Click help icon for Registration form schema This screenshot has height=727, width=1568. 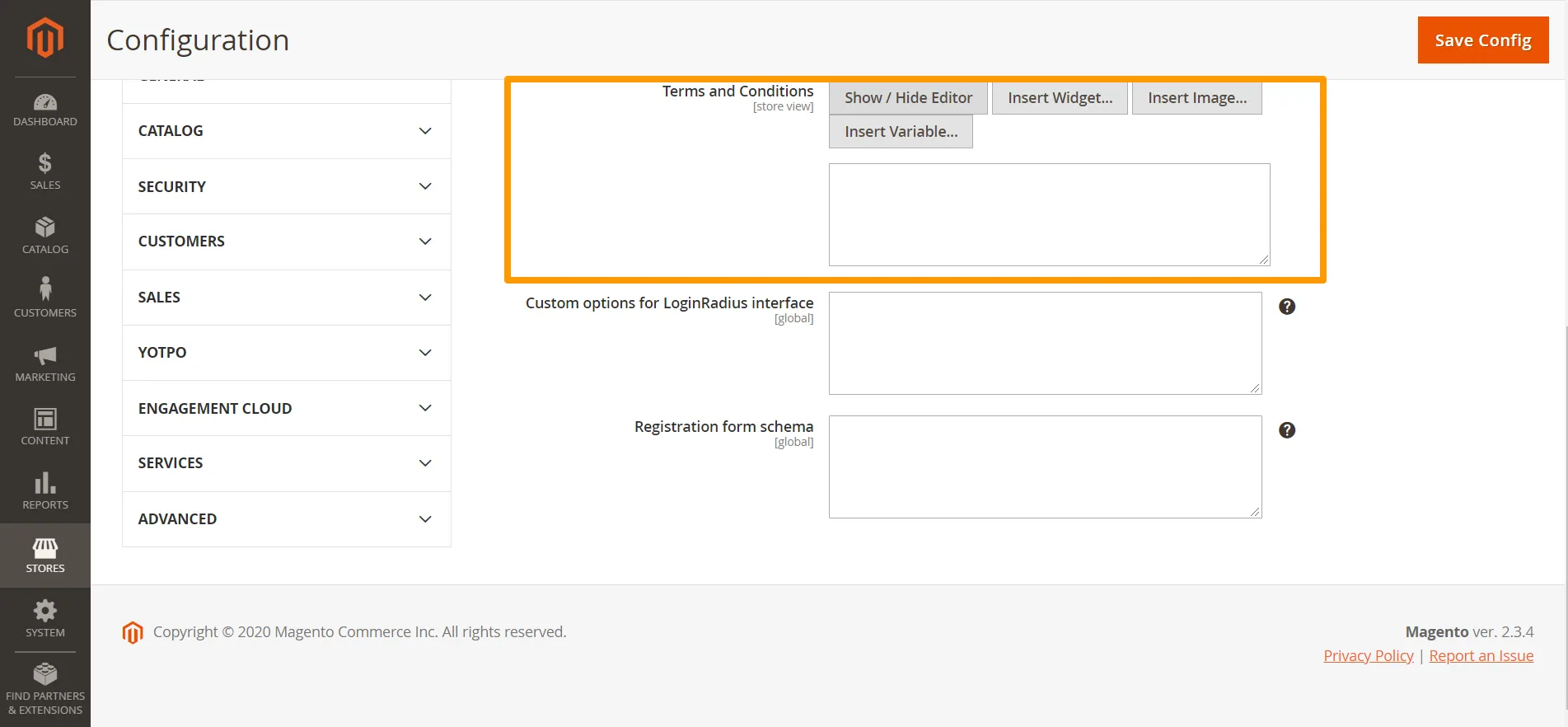pos(1286,430)
